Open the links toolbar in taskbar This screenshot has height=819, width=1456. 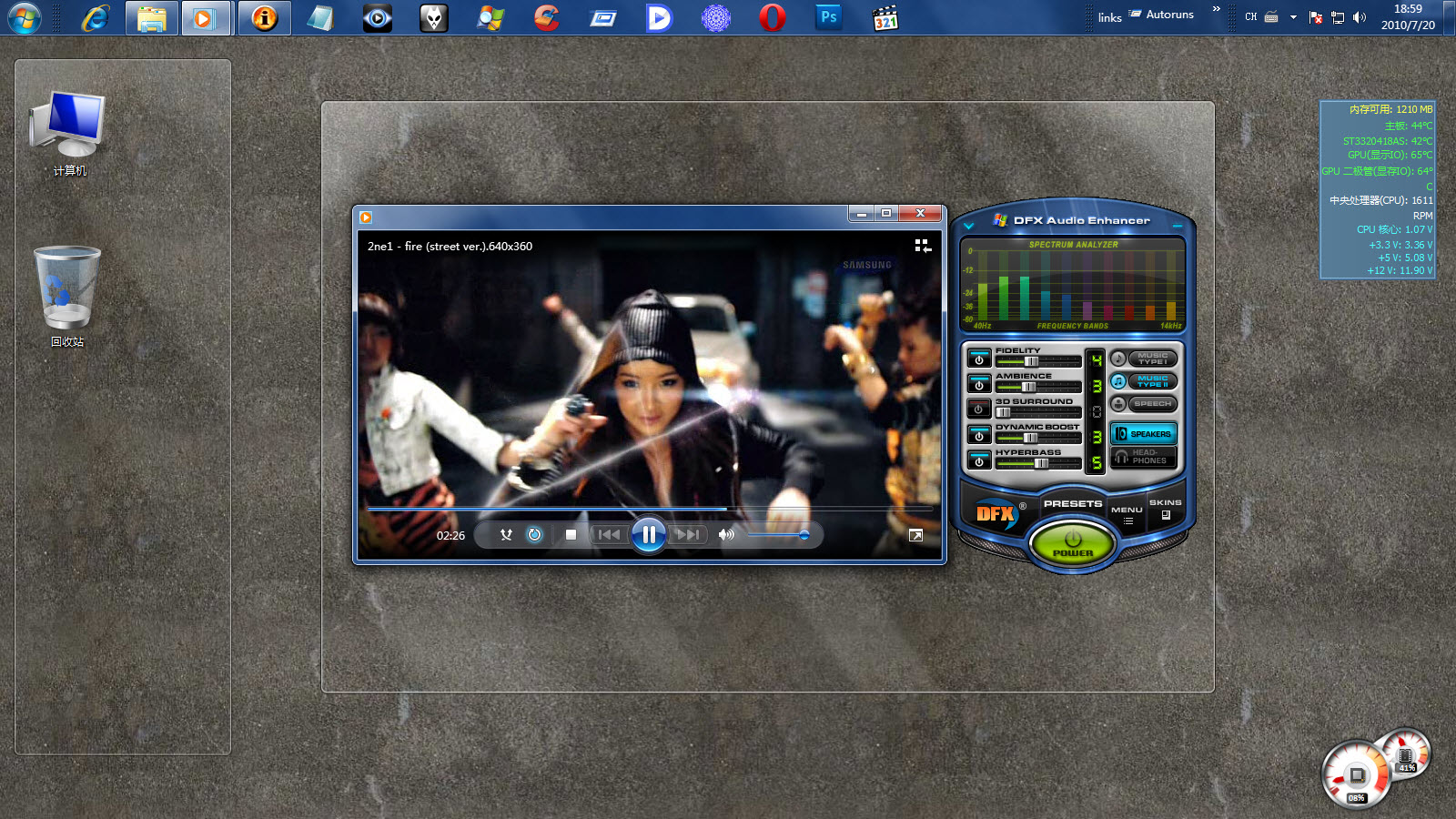1109,17
